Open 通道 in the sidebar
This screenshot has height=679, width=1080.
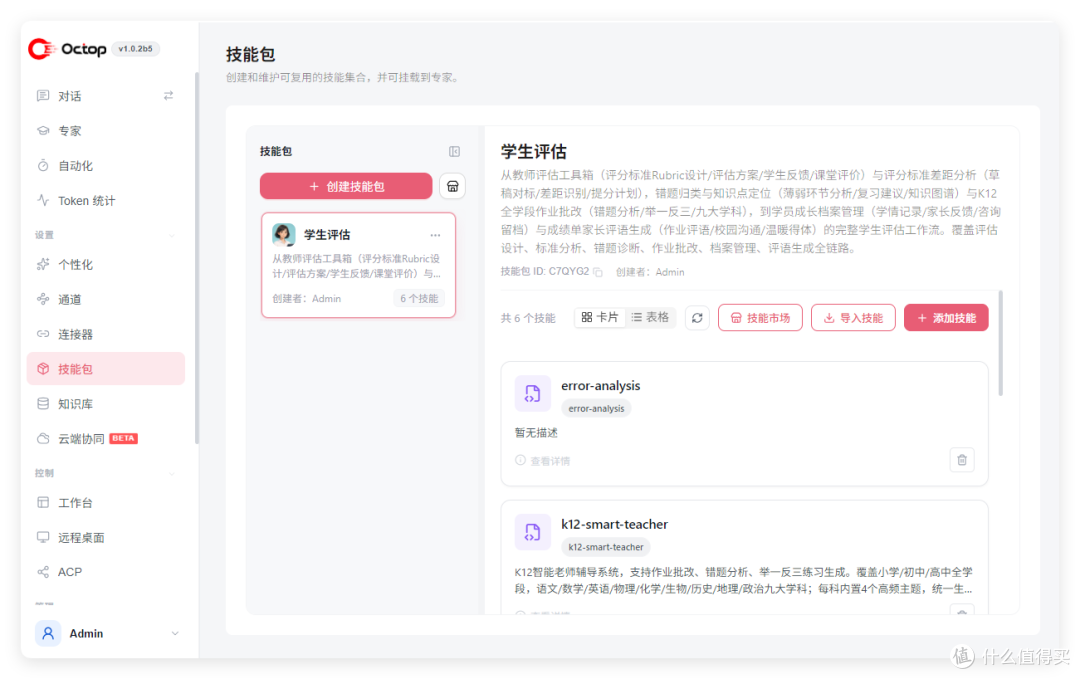(x=105, y=300)
